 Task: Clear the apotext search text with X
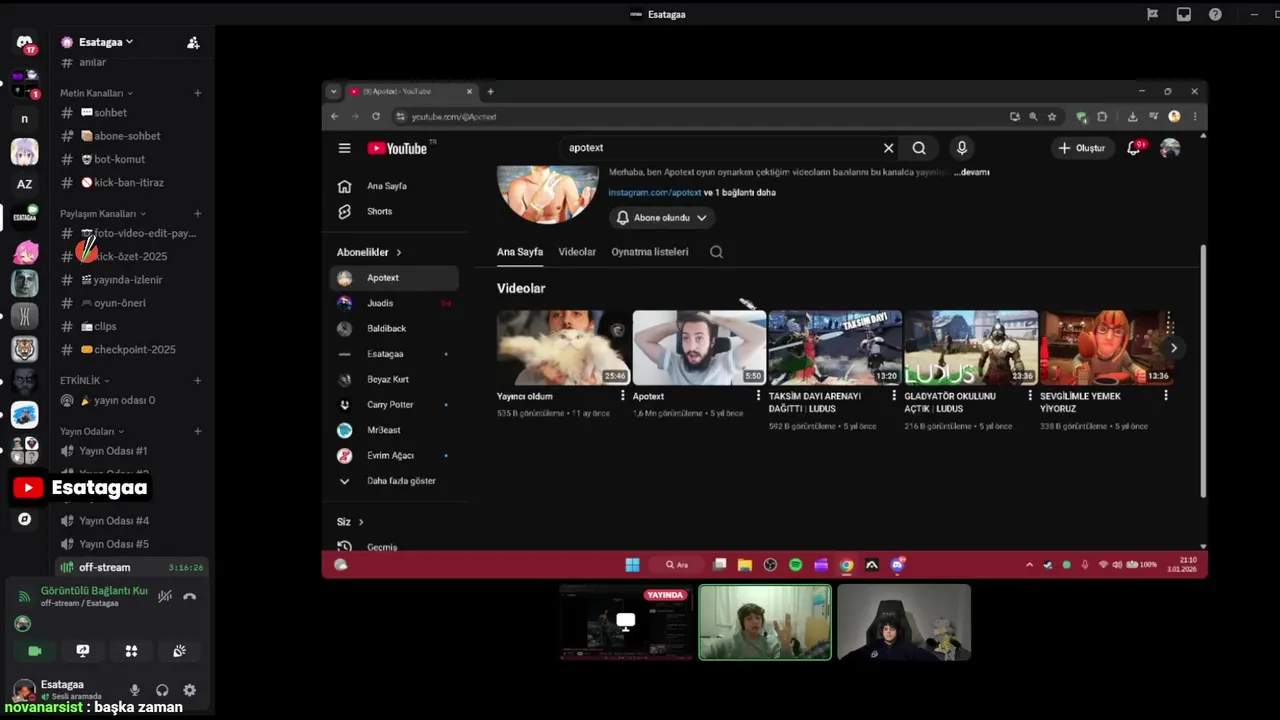click(x=888, y=148)
